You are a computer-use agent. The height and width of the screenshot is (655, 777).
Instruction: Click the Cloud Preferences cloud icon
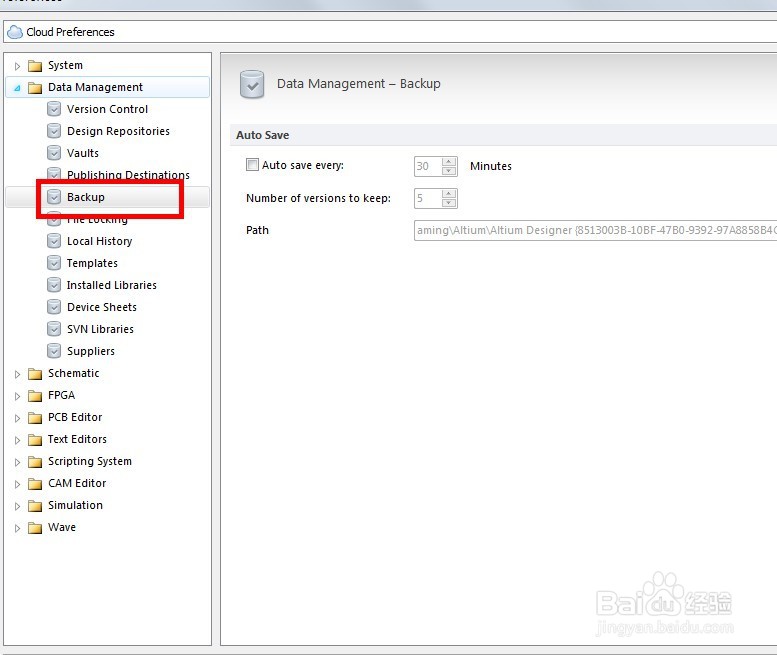[x=15, y=32]
